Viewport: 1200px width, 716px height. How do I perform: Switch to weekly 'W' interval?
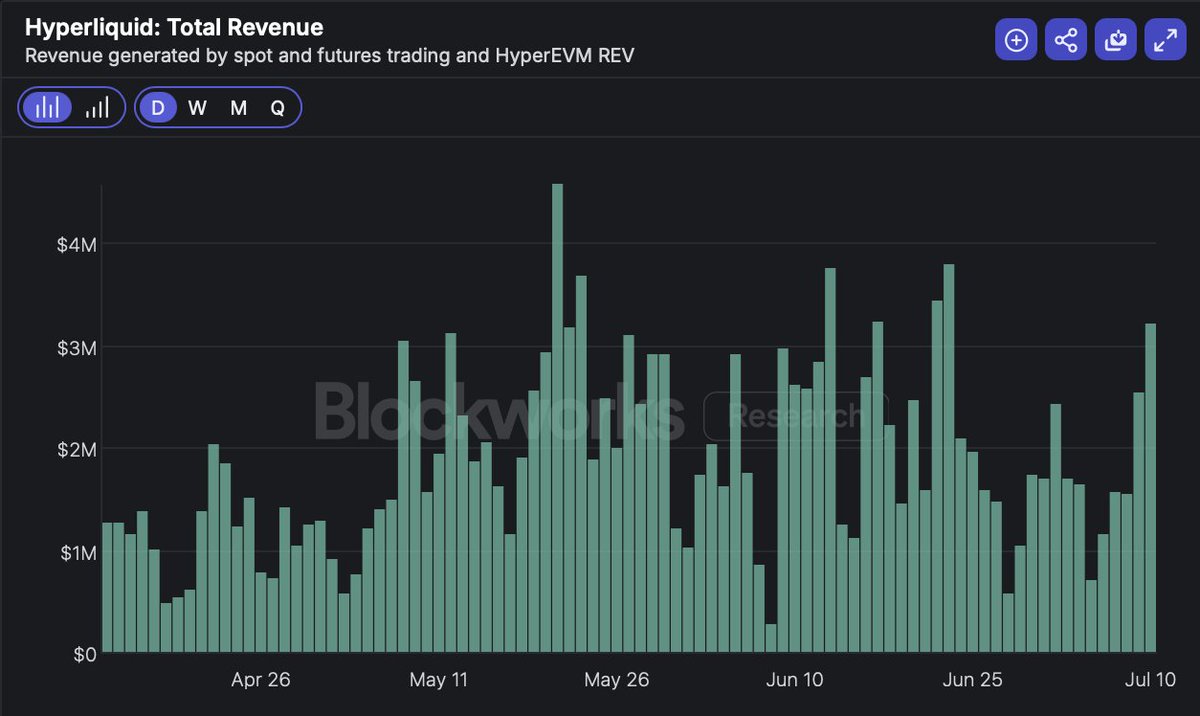click(x=197, y=108)
